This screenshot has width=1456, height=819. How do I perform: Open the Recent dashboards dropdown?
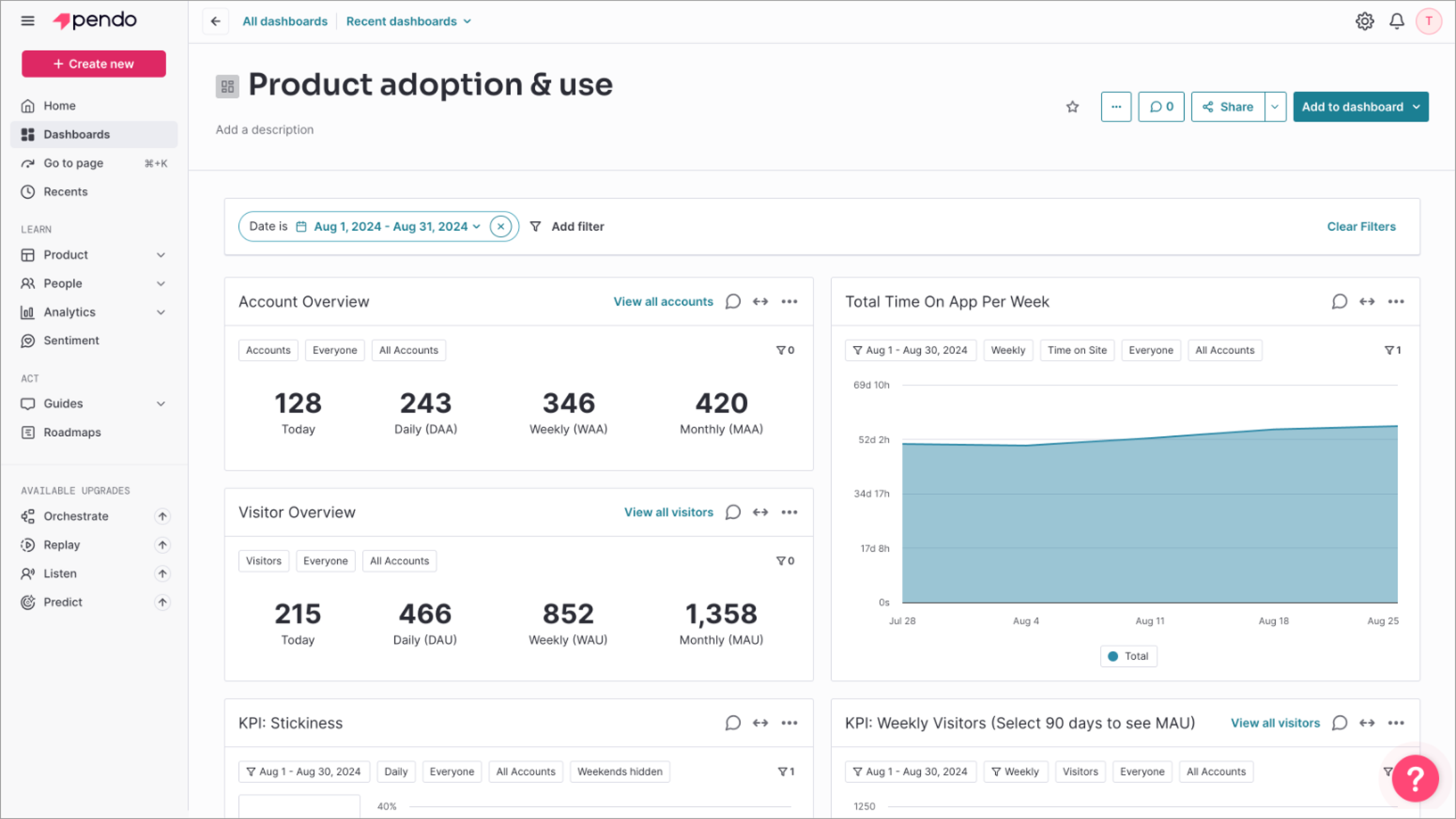pyautogui.click(x=408, y=22)
